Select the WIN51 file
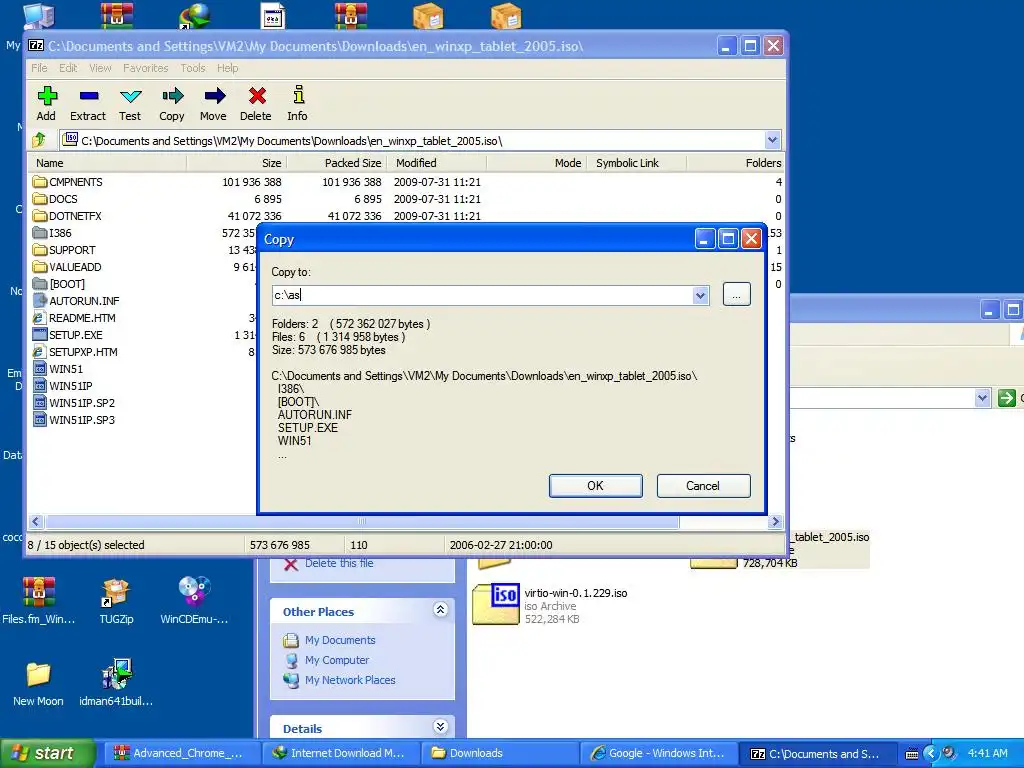1024x768 pixels. pyautogui.click(x=57, y=369)
